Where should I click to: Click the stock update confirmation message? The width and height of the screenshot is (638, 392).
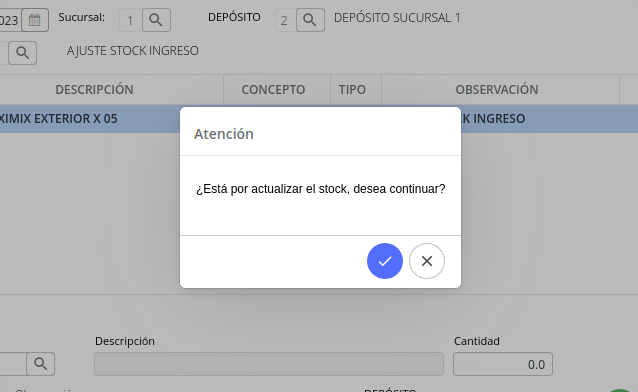tap(321, 189)
